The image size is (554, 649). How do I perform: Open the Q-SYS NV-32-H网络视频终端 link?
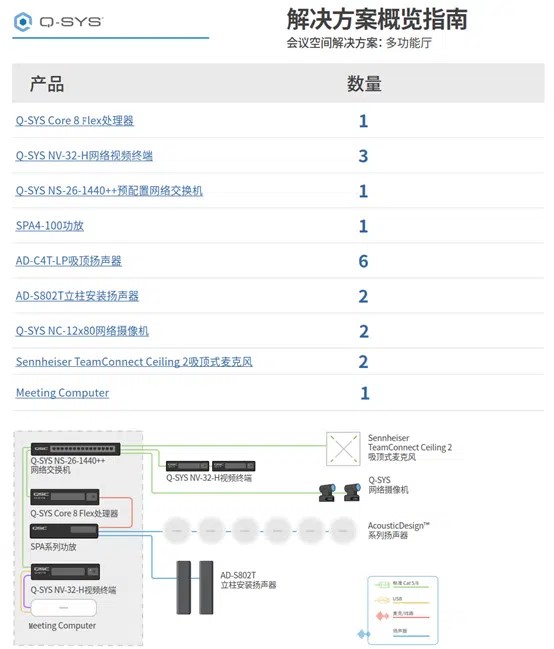click(84, 156)
